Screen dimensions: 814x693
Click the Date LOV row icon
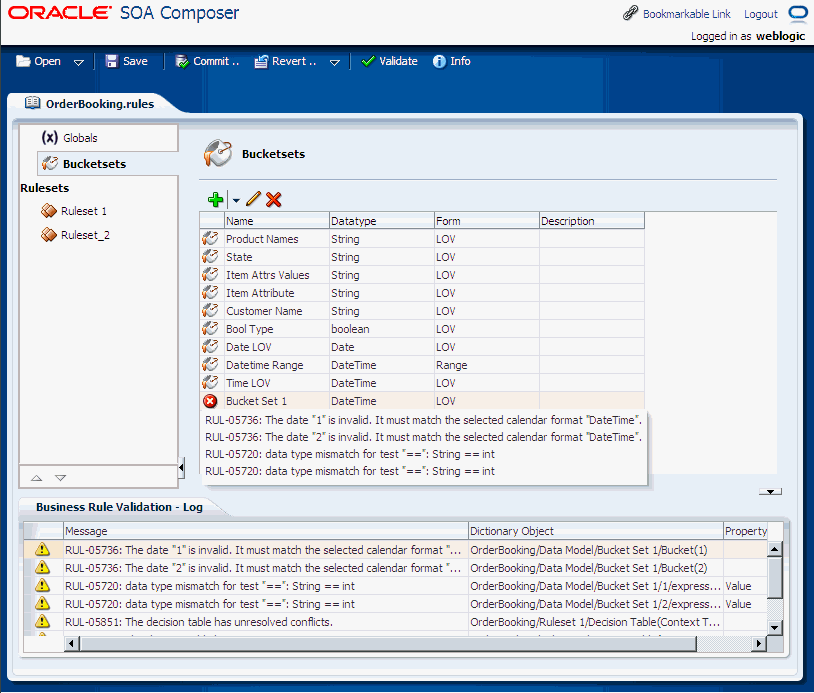210,347
